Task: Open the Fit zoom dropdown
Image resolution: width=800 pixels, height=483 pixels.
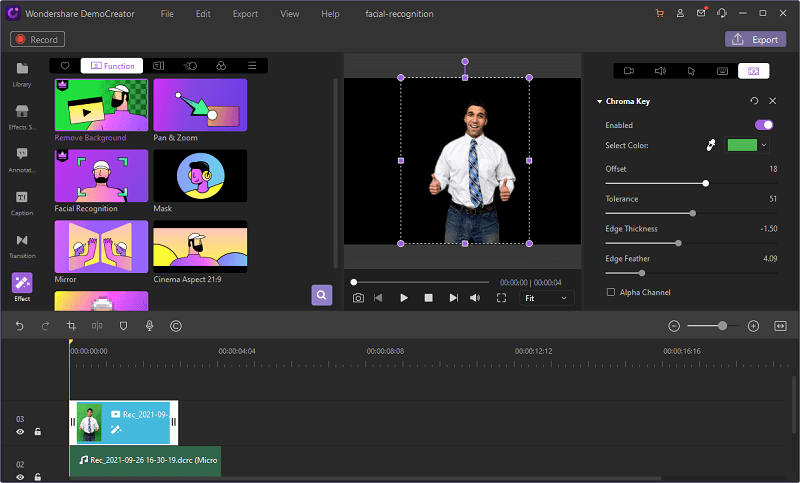Action: pyautogui.click(x=547, y=298)
